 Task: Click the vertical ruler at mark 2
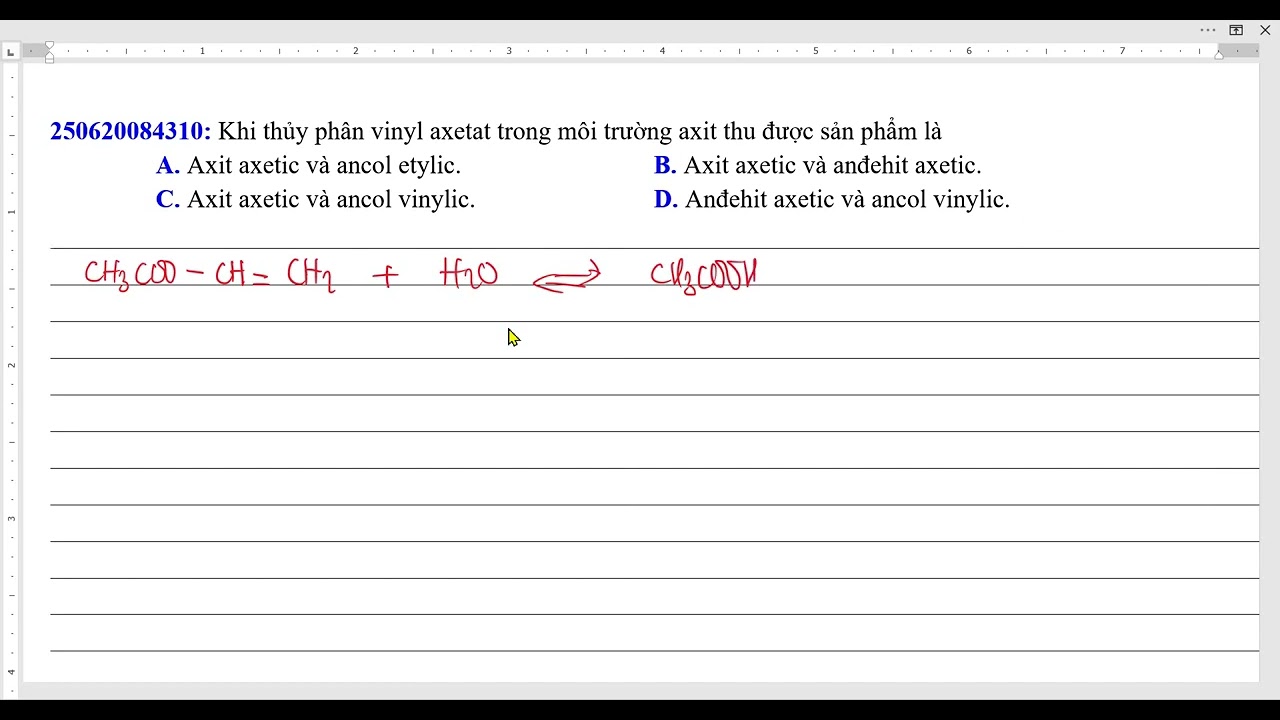click(x=11, y=365)
